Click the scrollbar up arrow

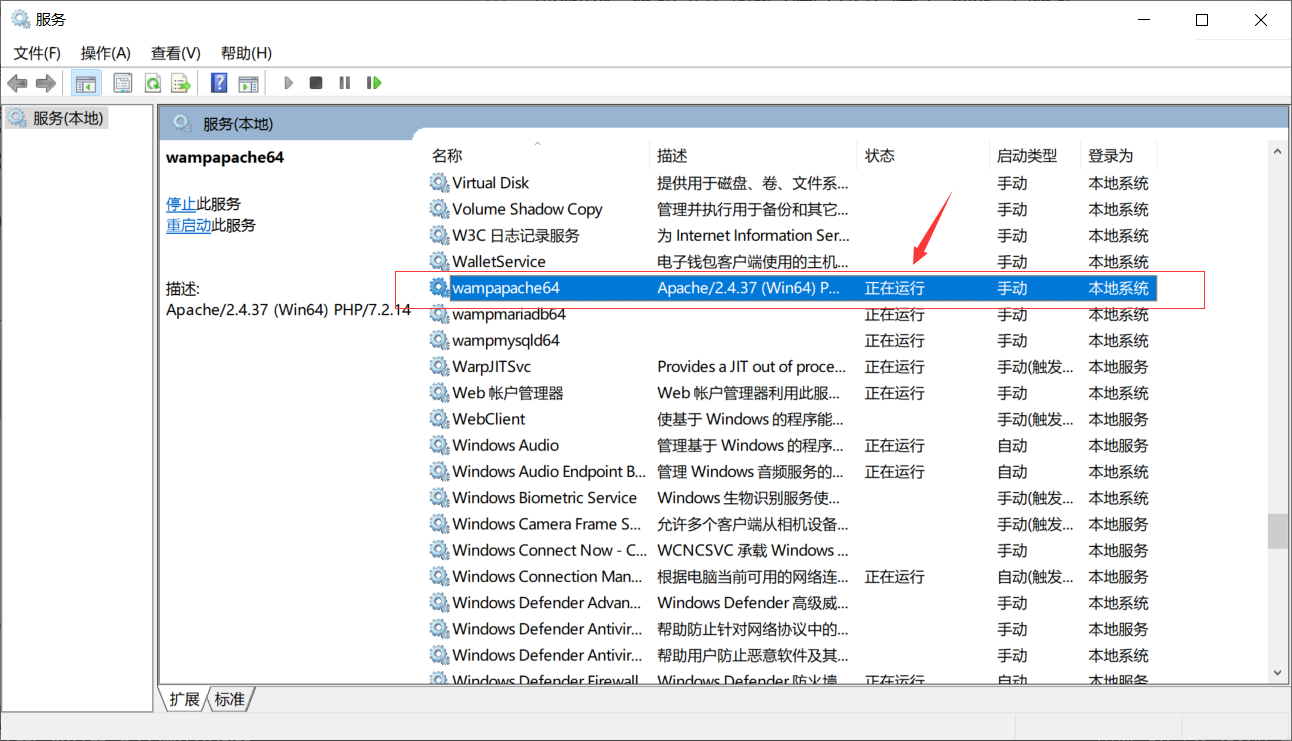coord(1277,151)
